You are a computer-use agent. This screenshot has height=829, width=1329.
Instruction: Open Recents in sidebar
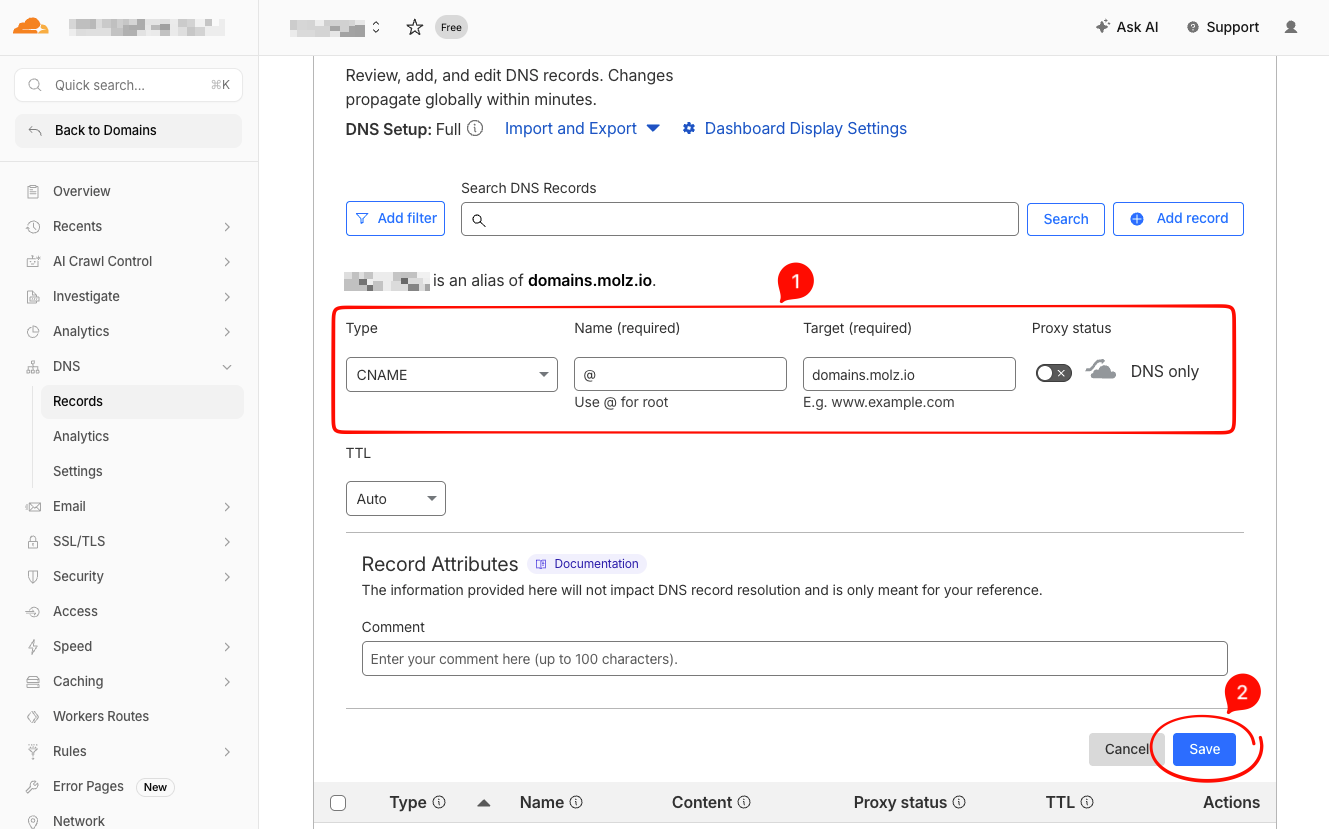(x=78, y=226)
